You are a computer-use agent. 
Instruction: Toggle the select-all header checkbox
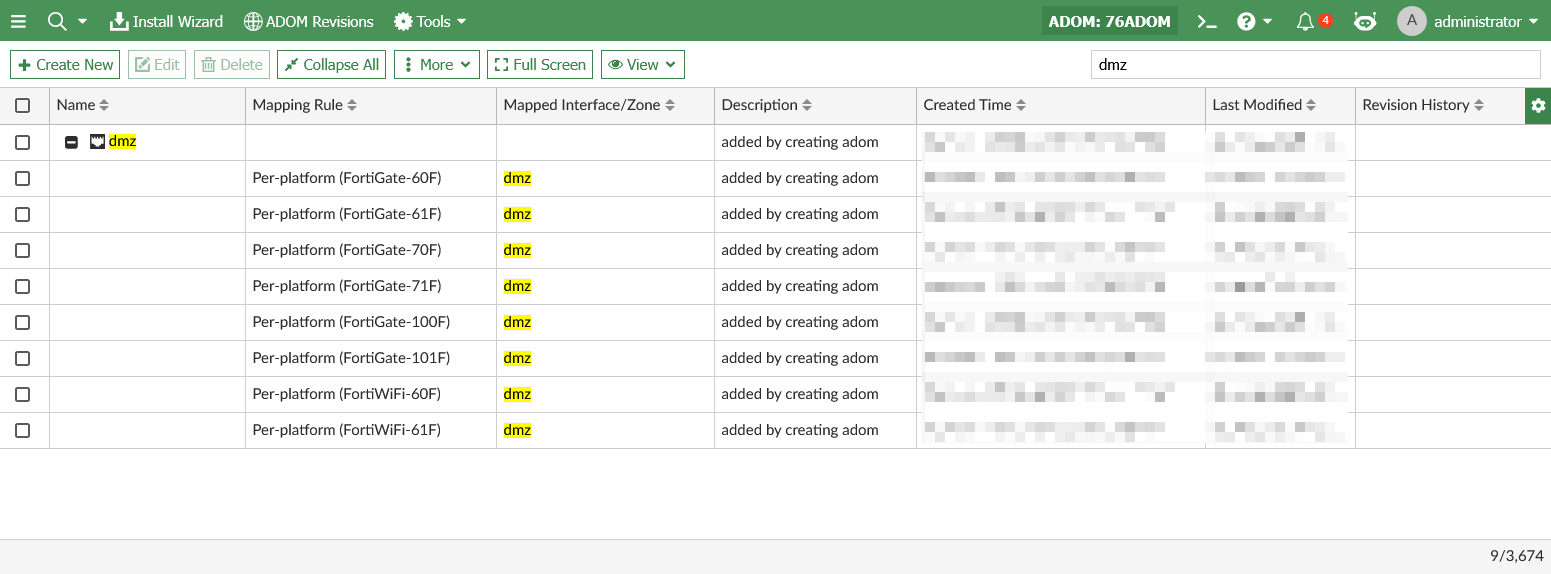[23, 105]
